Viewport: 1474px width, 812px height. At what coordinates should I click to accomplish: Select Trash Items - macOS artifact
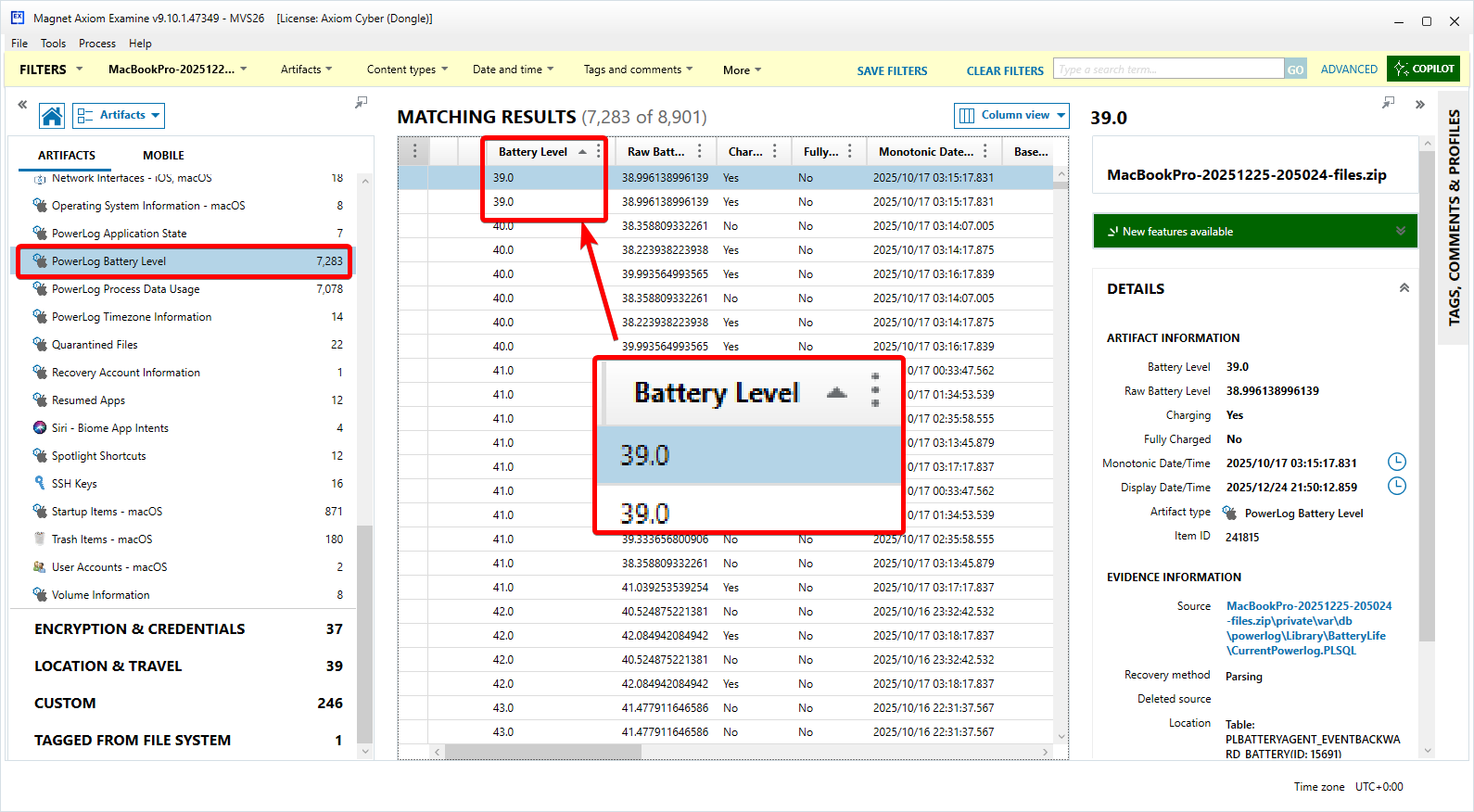tap(188, 539)
